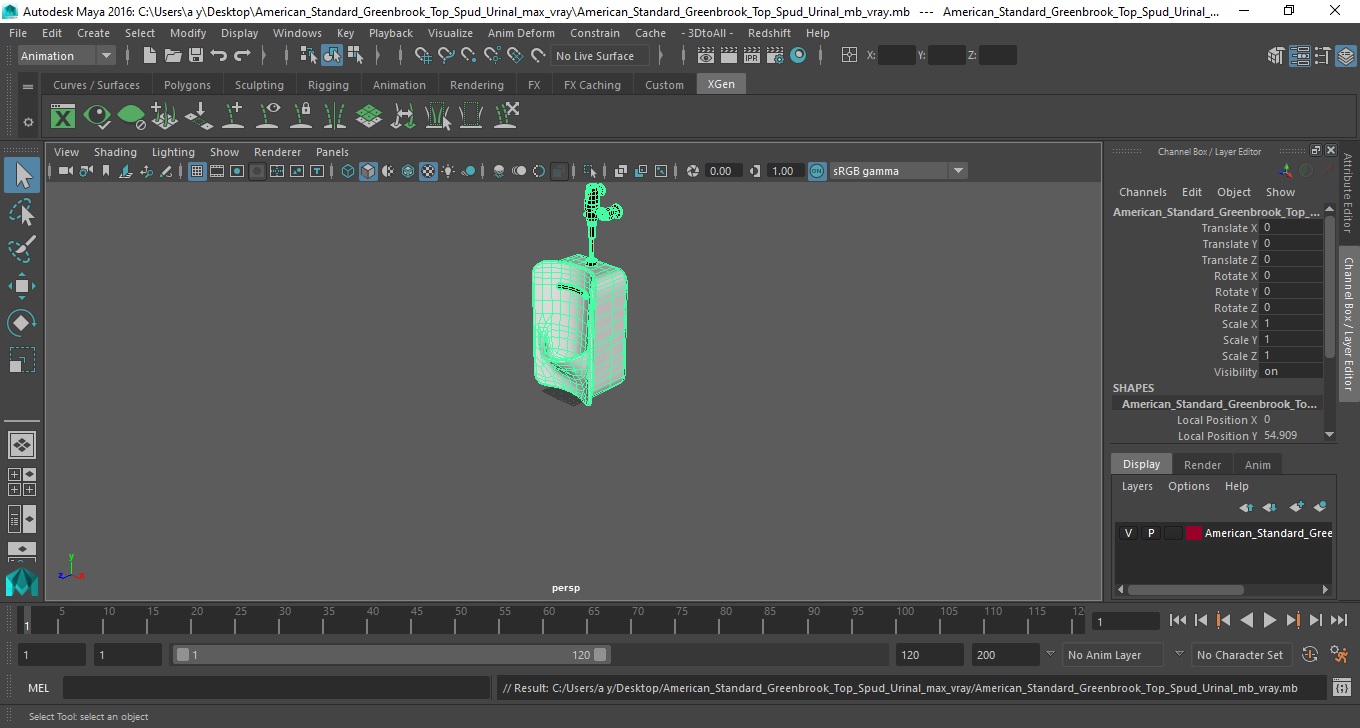Viewport: 1360px width, 728px height.
Task: Open Anim layer tab
Action: (x=1257, y=464)
